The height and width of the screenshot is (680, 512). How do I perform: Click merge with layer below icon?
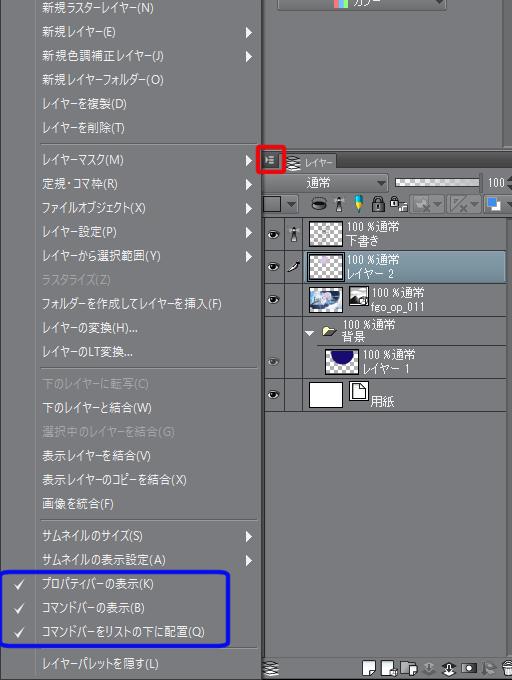[448, 668]
